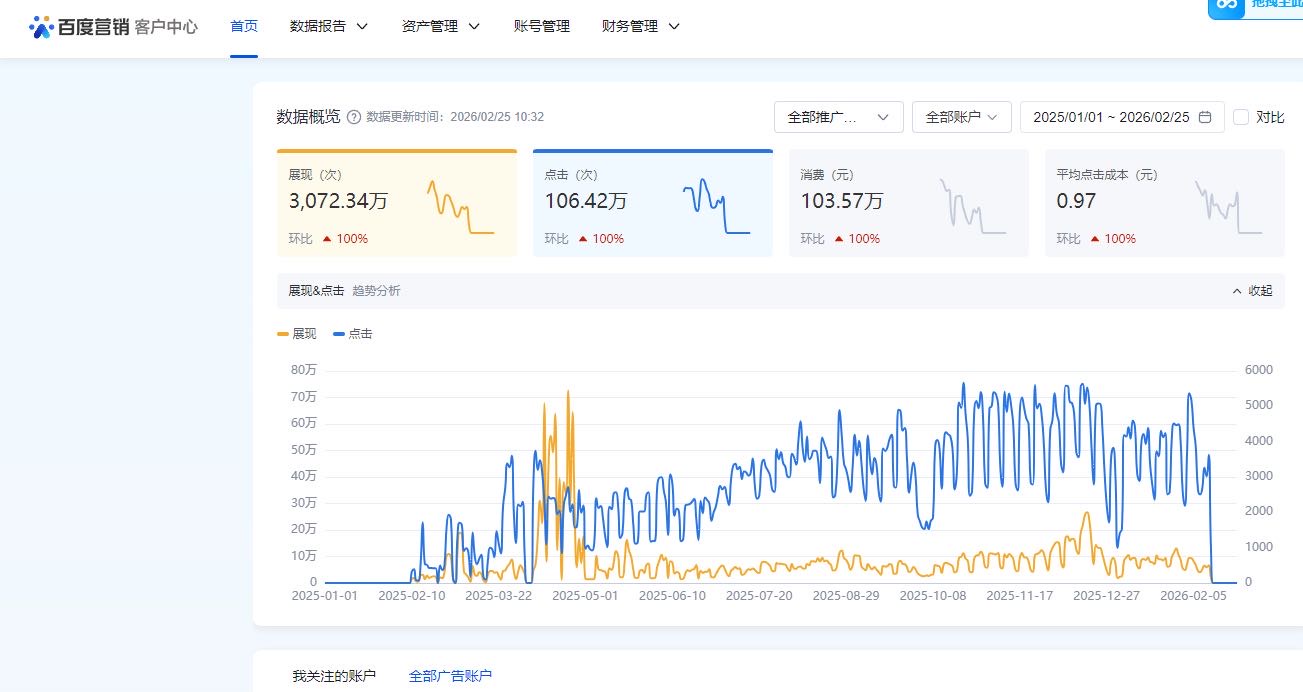This screenshot has width=1303, height=692.
Task: Click the date range 2025/01/01 ~ 2026/02/25 field
Action: [x=1110, y=117]
